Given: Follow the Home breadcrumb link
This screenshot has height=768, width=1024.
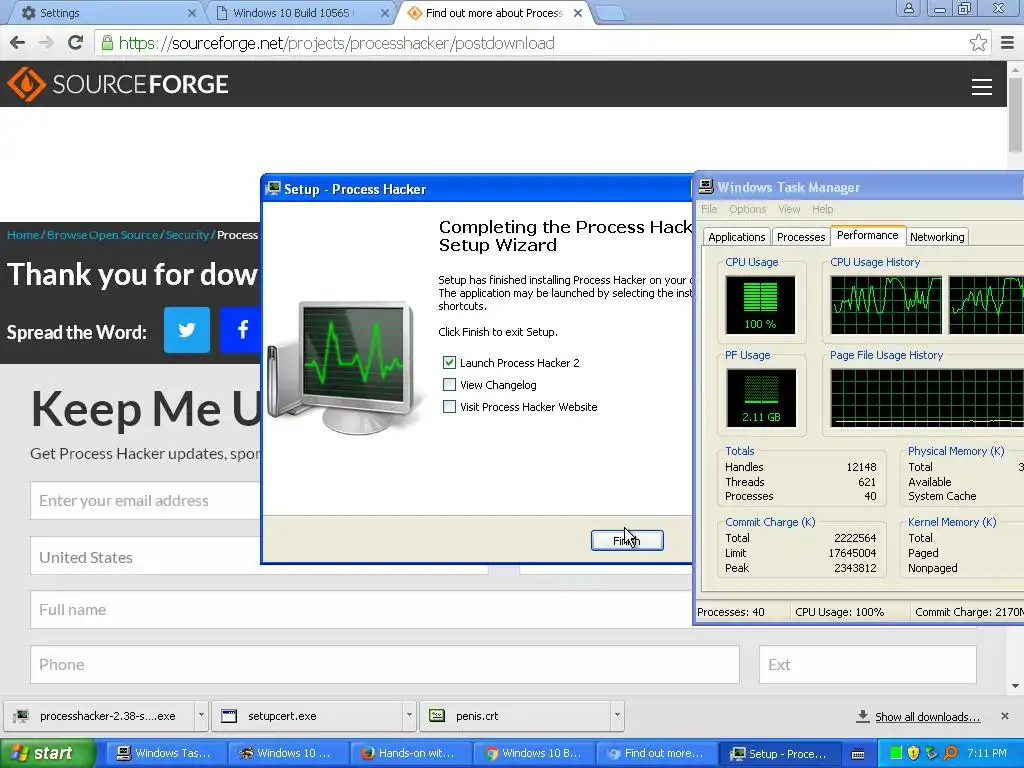Looking at the screenshot, I should 23,234.
